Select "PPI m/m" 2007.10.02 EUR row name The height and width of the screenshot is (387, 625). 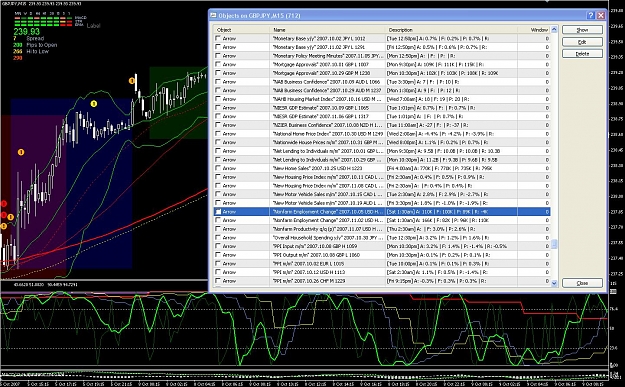(308, 263)
